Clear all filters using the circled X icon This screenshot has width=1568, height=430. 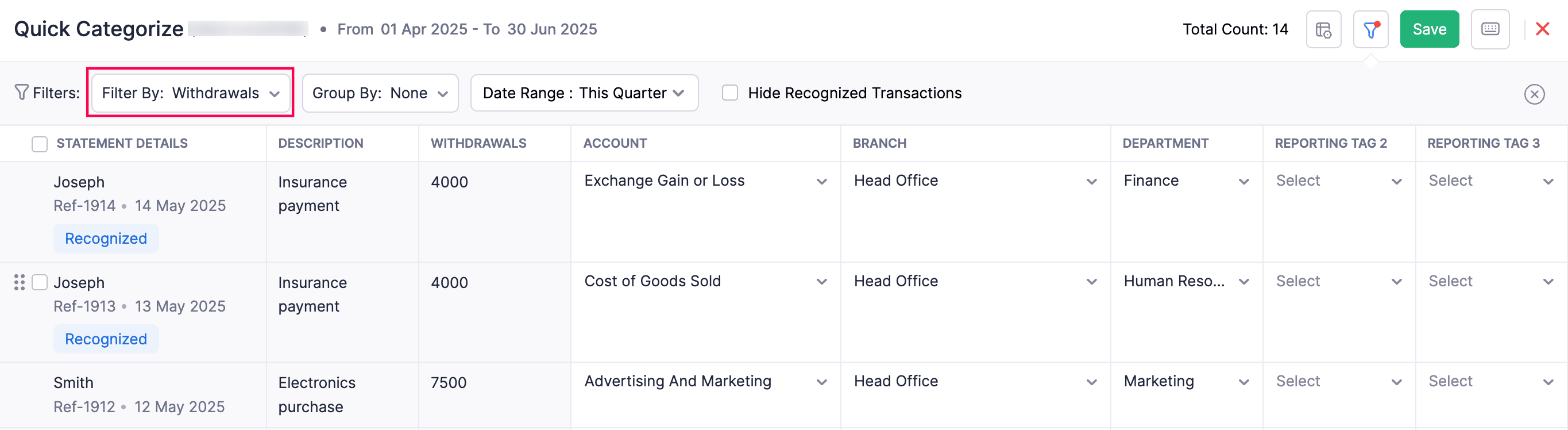(1535, 94)
